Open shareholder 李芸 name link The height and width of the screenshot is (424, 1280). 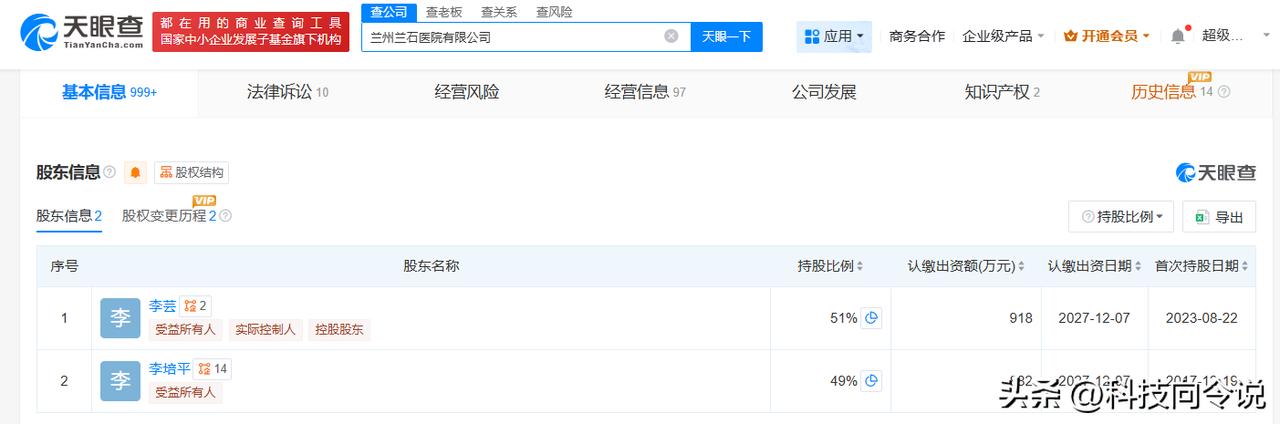tap(162, 306)
